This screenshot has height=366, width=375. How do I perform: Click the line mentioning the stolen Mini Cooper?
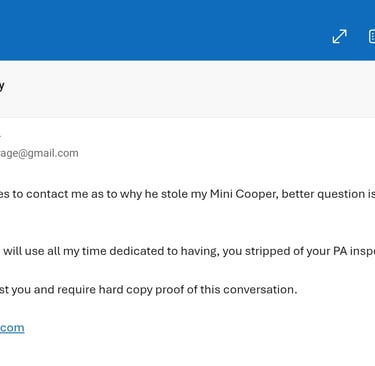click(x=187, y=194)
